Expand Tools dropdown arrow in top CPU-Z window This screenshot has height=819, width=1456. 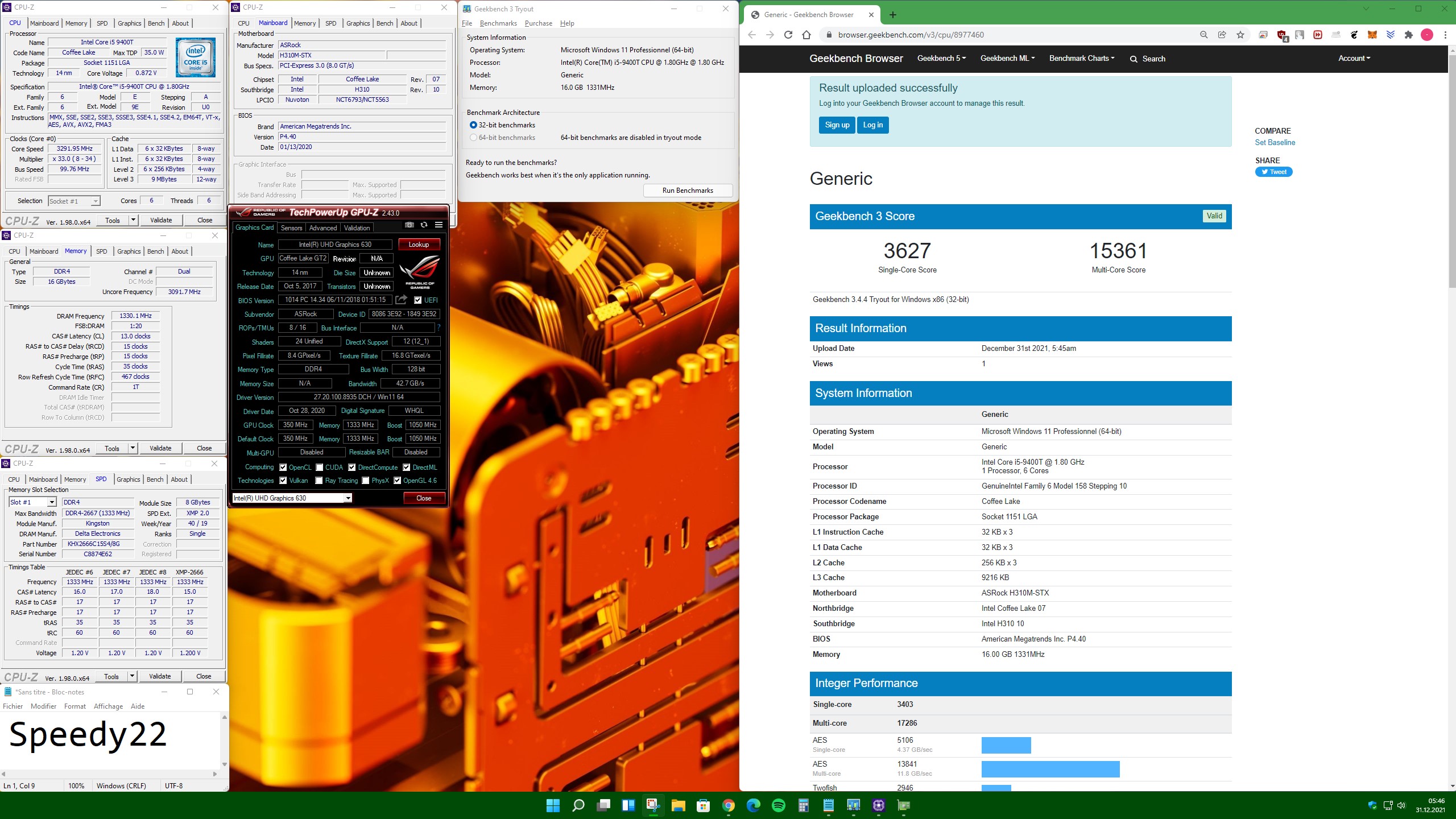[x=133, y=220]
